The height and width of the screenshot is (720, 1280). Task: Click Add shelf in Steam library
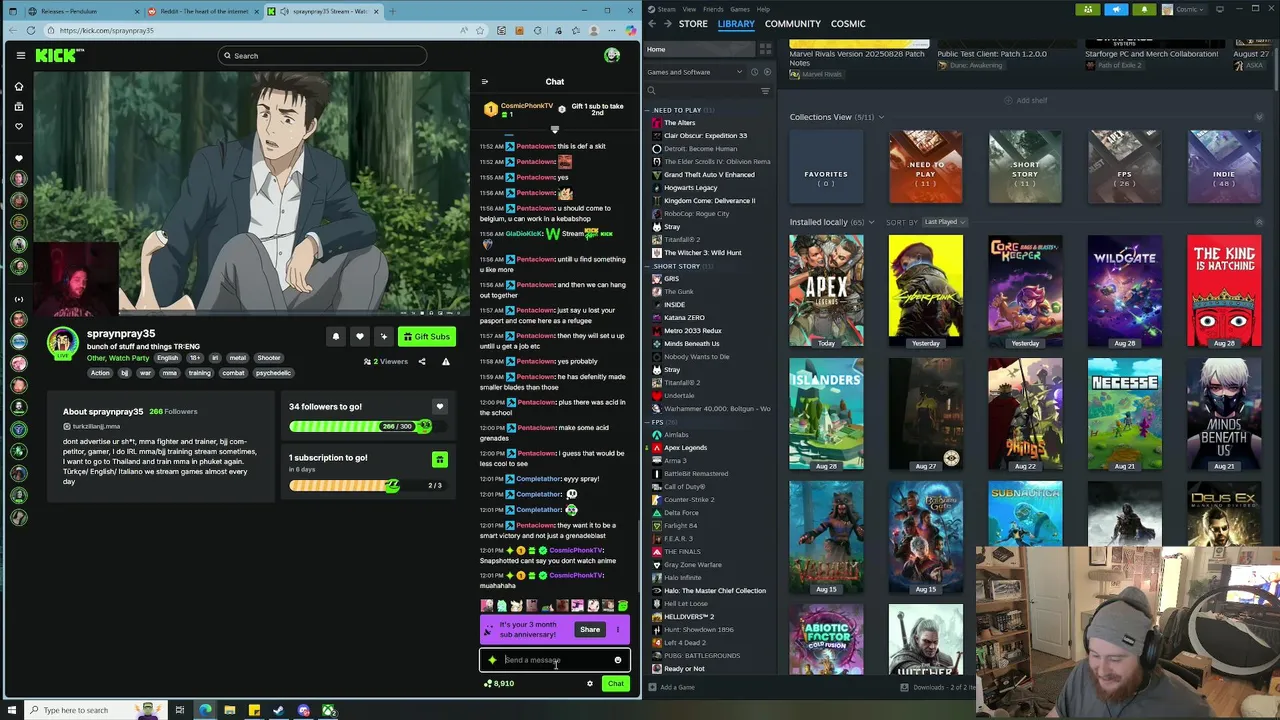(x=1027, y=100)
